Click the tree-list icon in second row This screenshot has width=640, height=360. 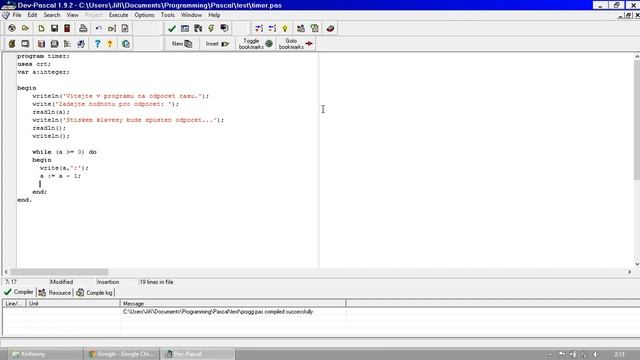[67, 44]
